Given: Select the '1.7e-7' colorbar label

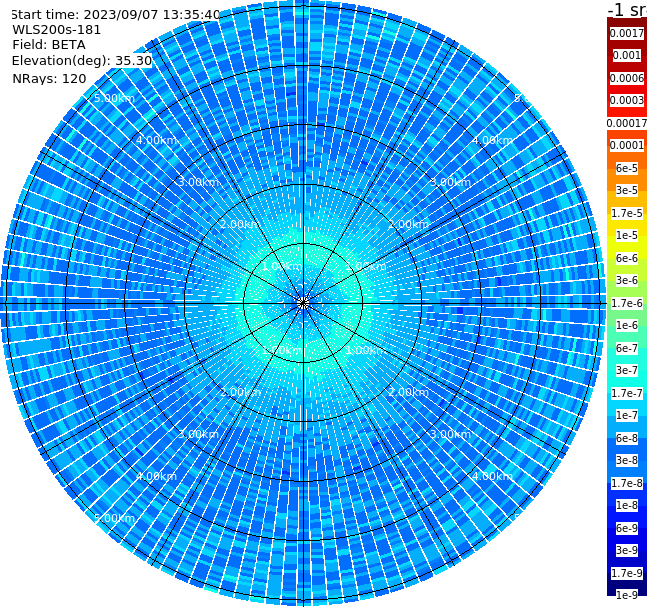Looking at the screenshot, I should click(x=627, y=393).
